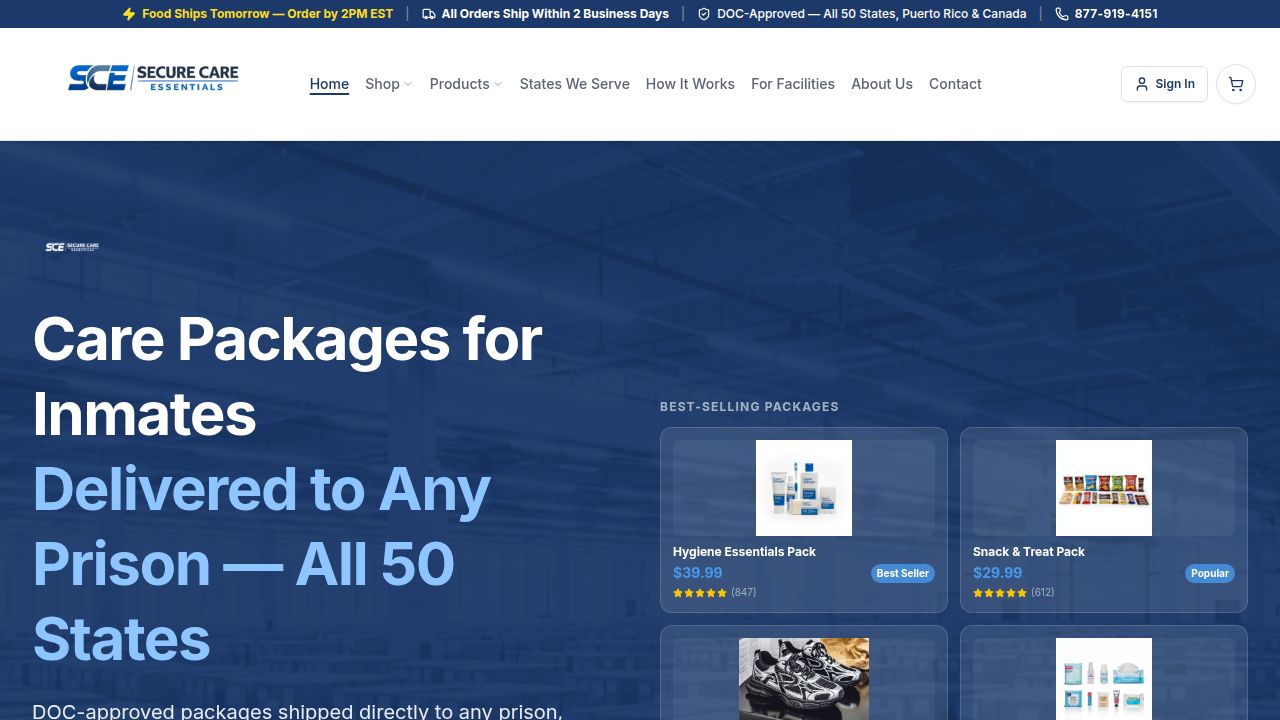This screenshot has height=720, width=1280.
Task: Expand the Products dropdown menu
Action: (x=466, y=84)
